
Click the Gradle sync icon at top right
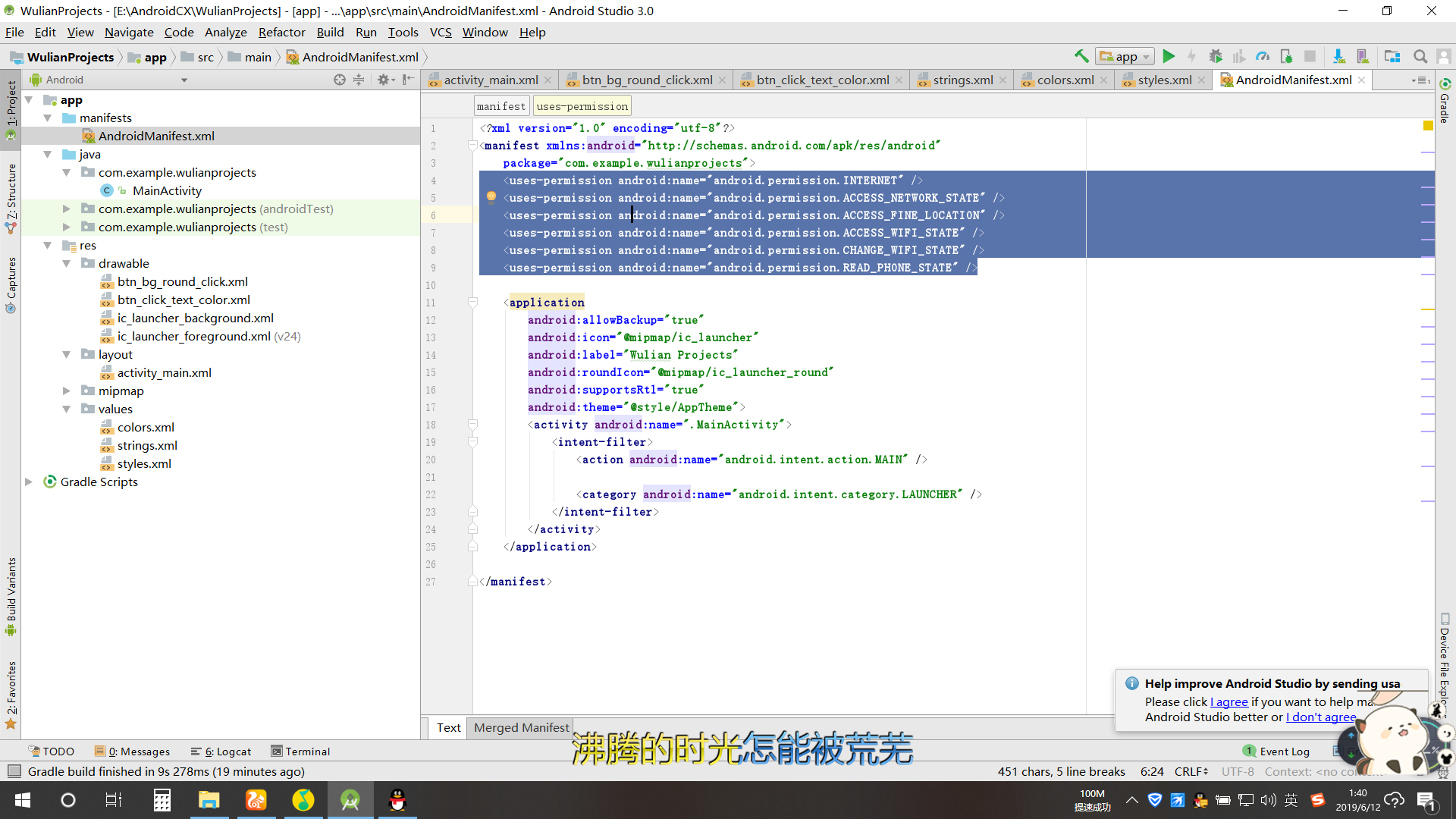click(1445, 84)
